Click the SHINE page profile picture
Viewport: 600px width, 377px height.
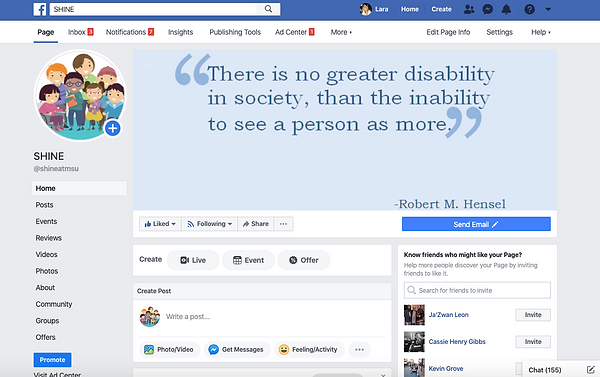(80, 95)
